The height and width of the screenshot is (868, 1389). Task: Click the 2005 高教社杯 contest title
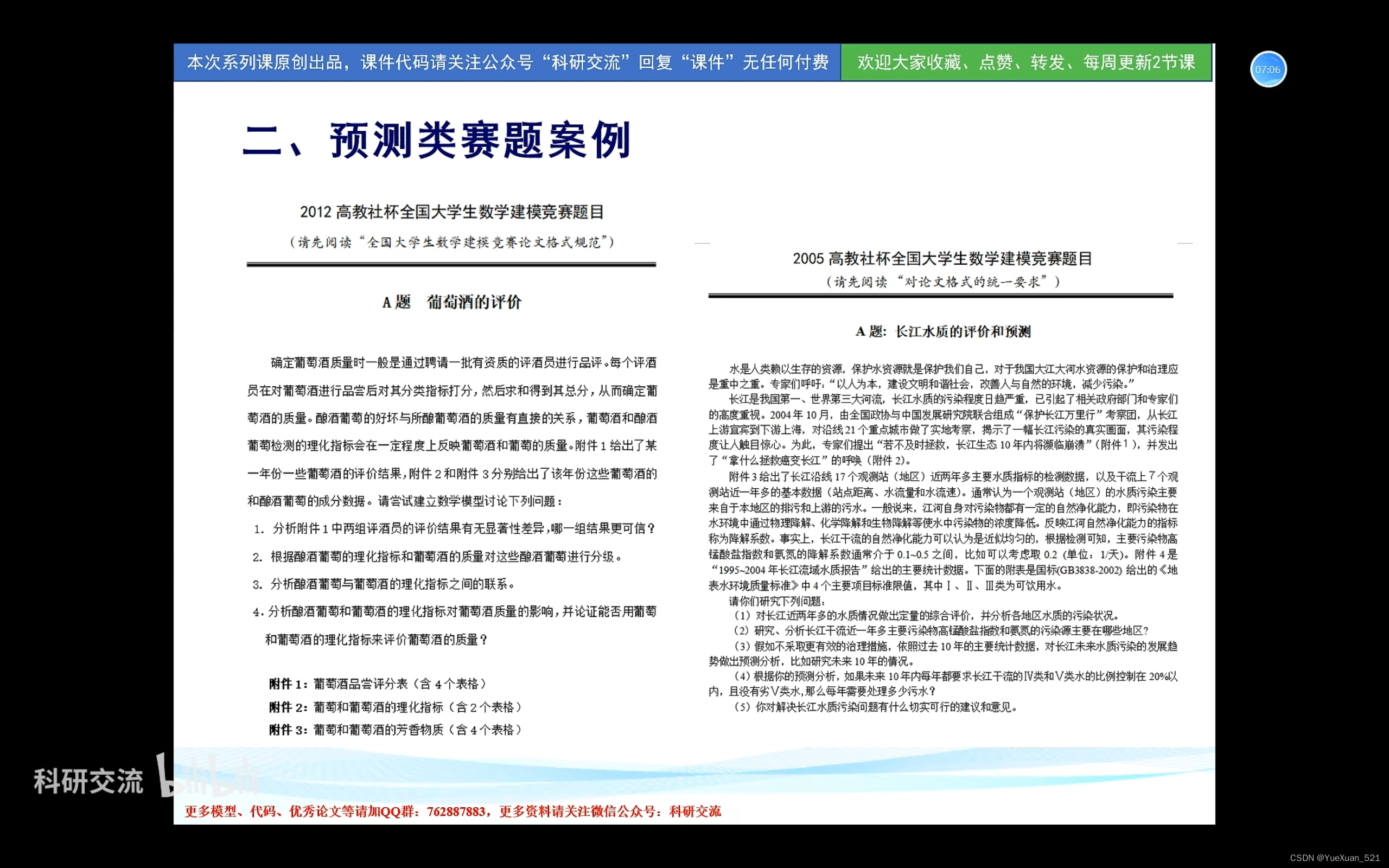942,258
